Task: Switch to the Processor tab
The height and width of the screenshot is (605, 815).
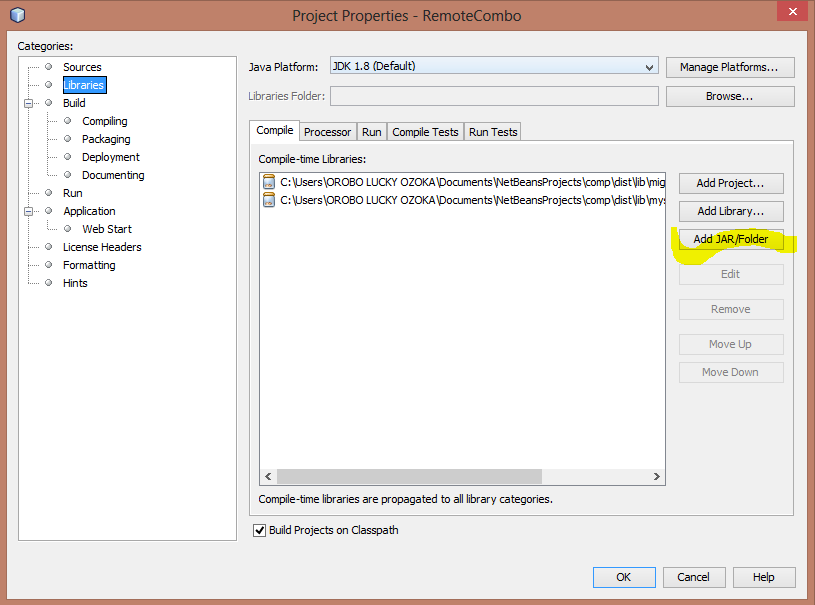Action: (327, 131)
